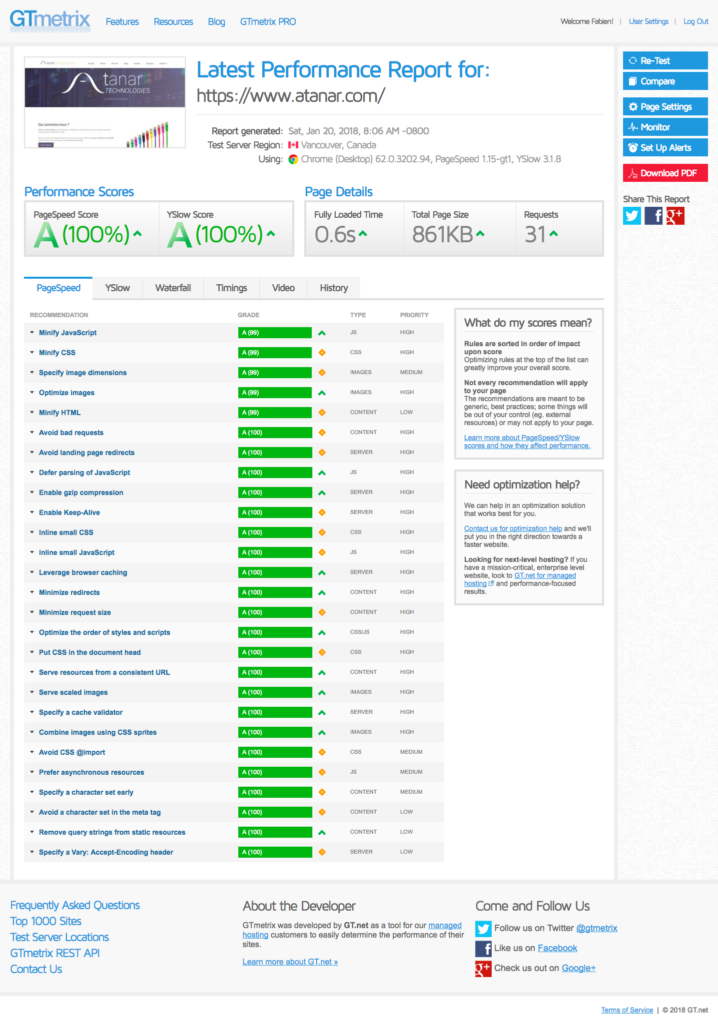Image resolution: width=718 pixels, height=1024 pixels.
Task: Open the GTmetrix REST API link
Action: 55,953
